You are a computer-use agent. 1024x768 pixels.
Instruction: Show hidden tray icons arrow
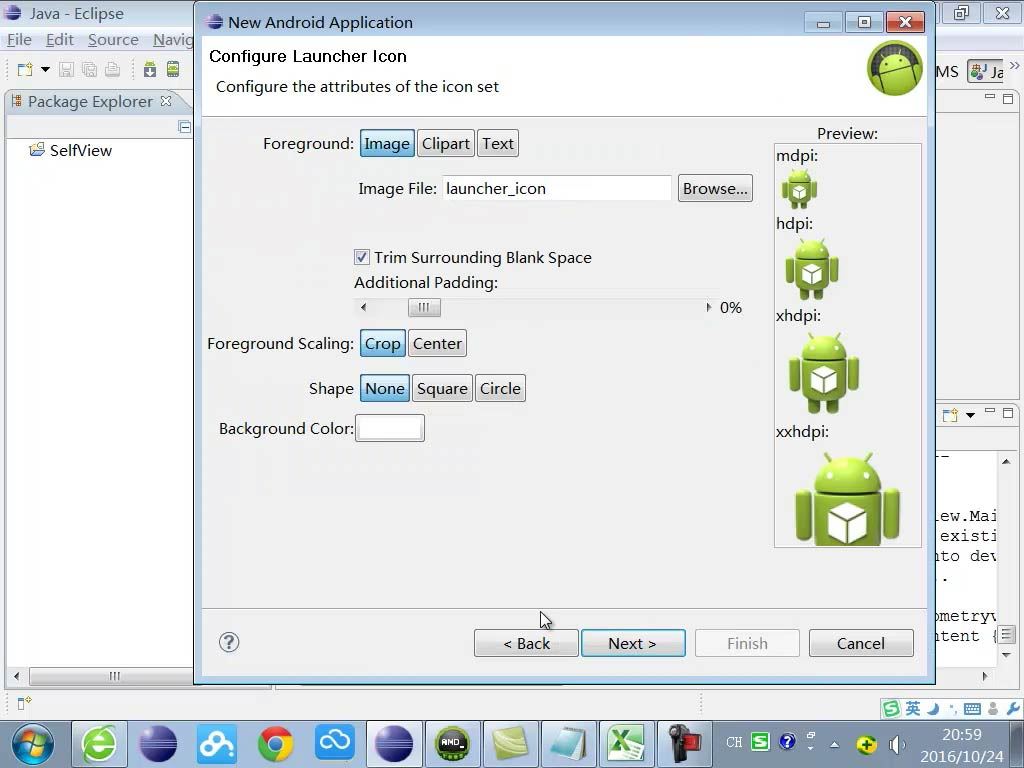point(835,744)
